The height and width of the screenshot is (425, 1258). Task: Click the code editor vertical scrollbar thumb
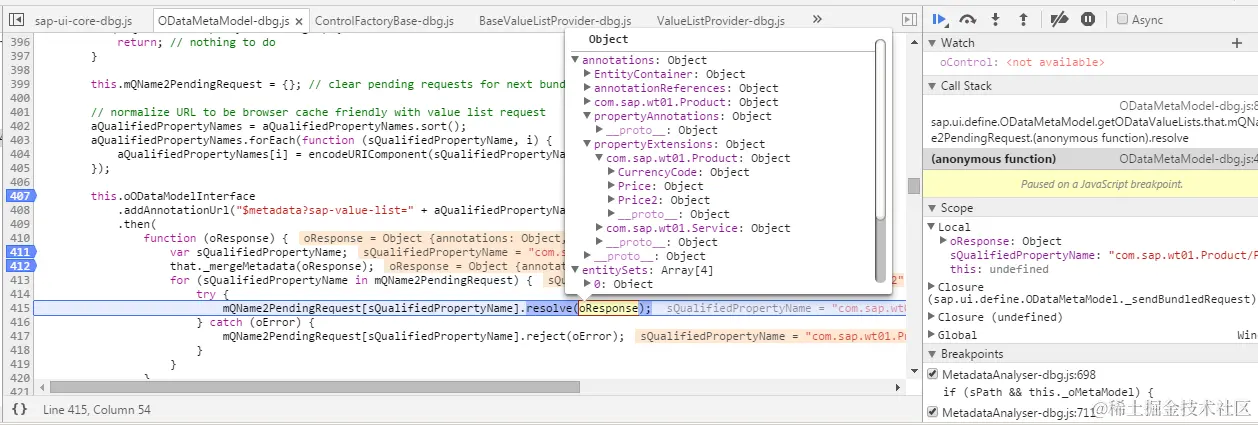coord(914,186)
